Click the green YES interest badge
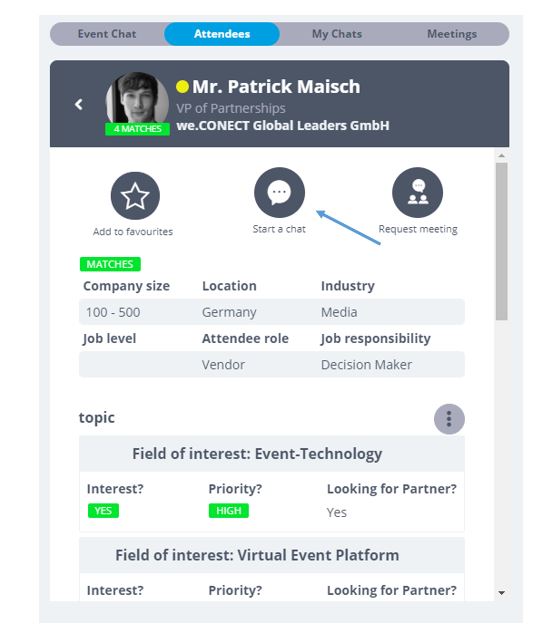This screenshot has width=542, height=638. point(103,511)
